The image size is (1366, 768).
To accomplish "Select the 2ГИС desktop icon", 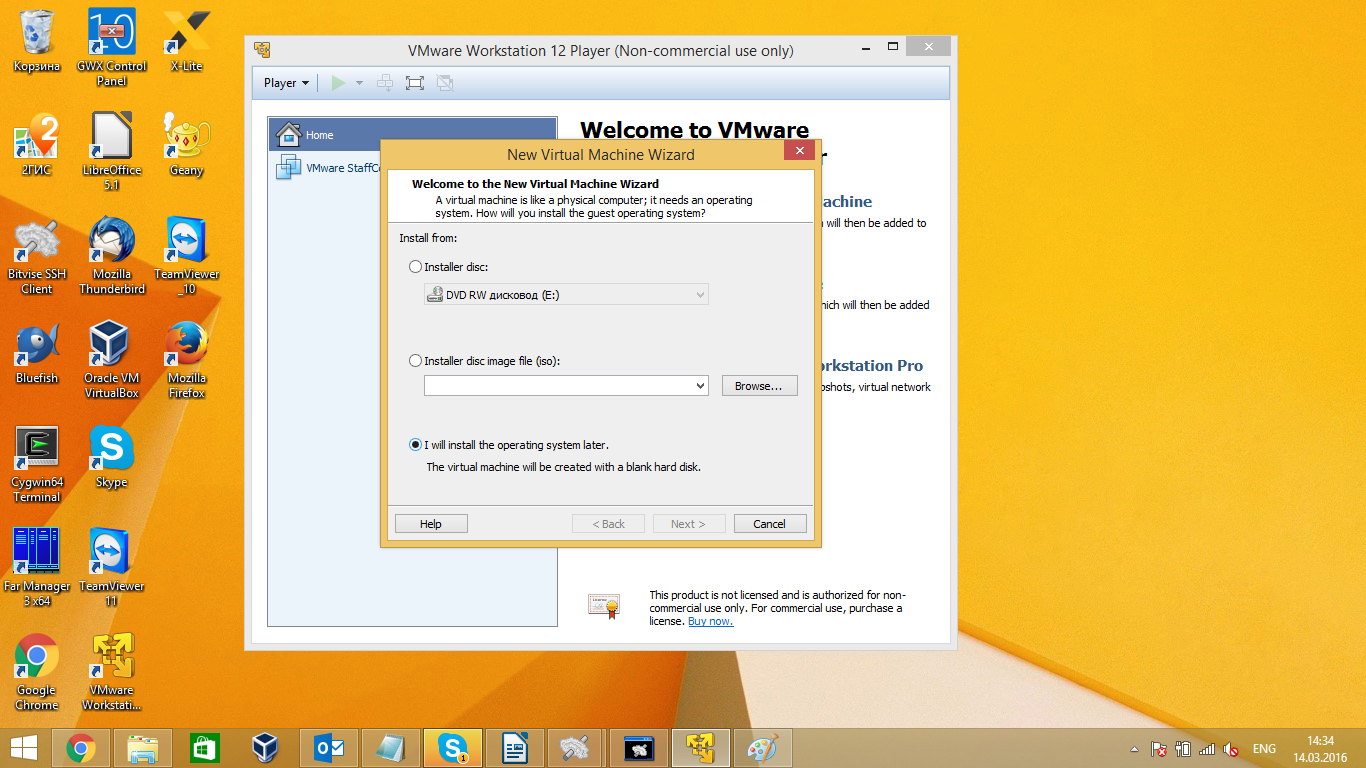I will click(x=37, y=145).
